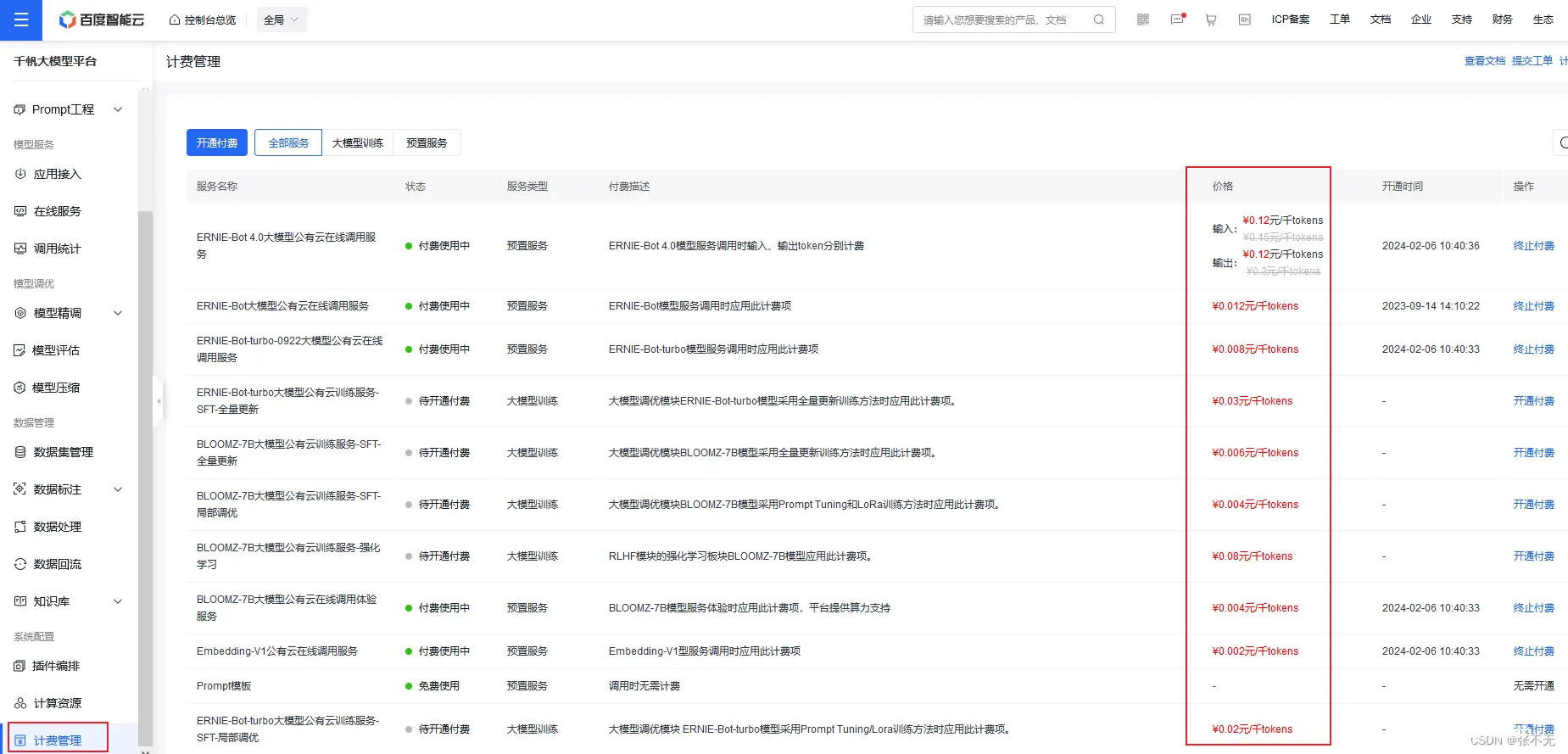Open the 生态 top menu item
Image resolution: width=1568 pixels, height=754 pixels.
tap(1543, 20)
